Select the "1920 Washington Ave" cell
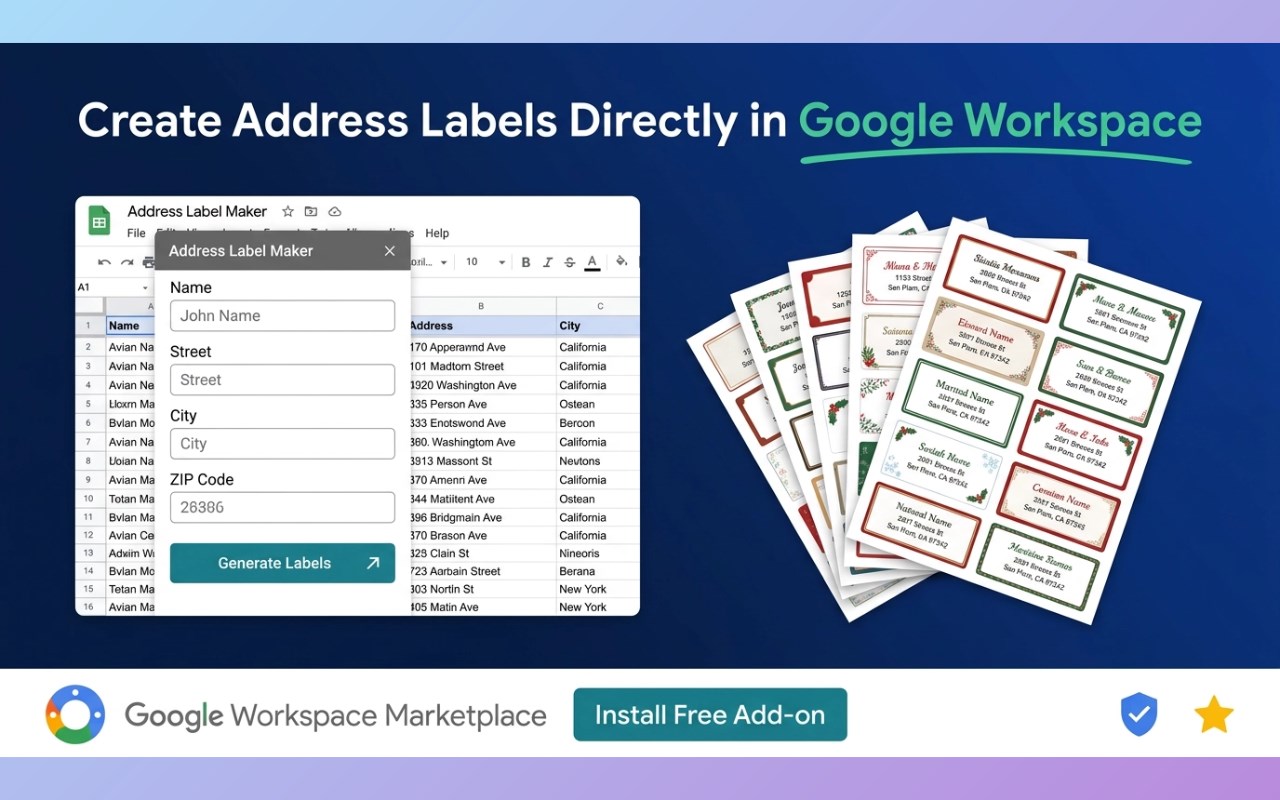 tap(482, 385)
